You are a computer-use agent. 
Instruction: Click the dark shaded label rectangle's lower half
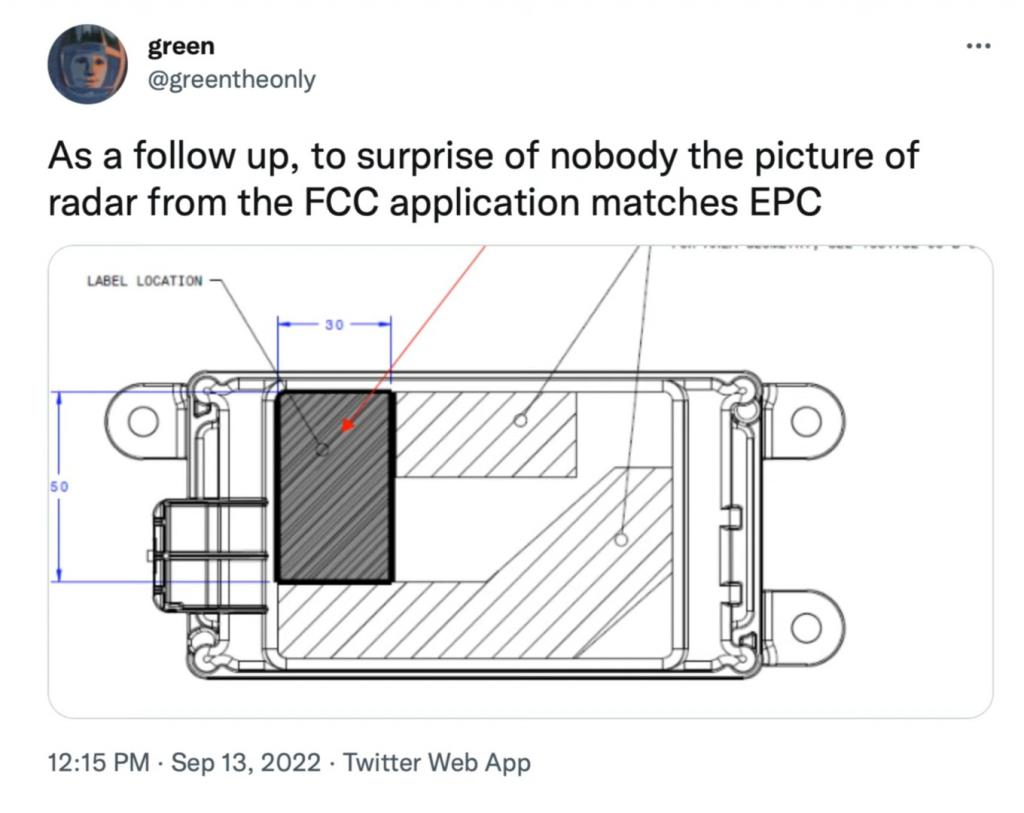335,534
